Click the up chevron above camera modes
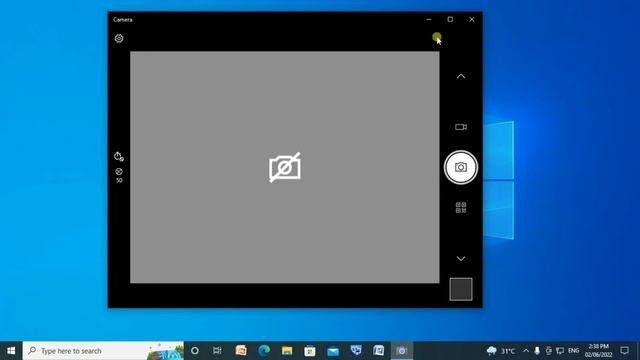The height and width of the screenshot is (360, 640). pos(461,76)
